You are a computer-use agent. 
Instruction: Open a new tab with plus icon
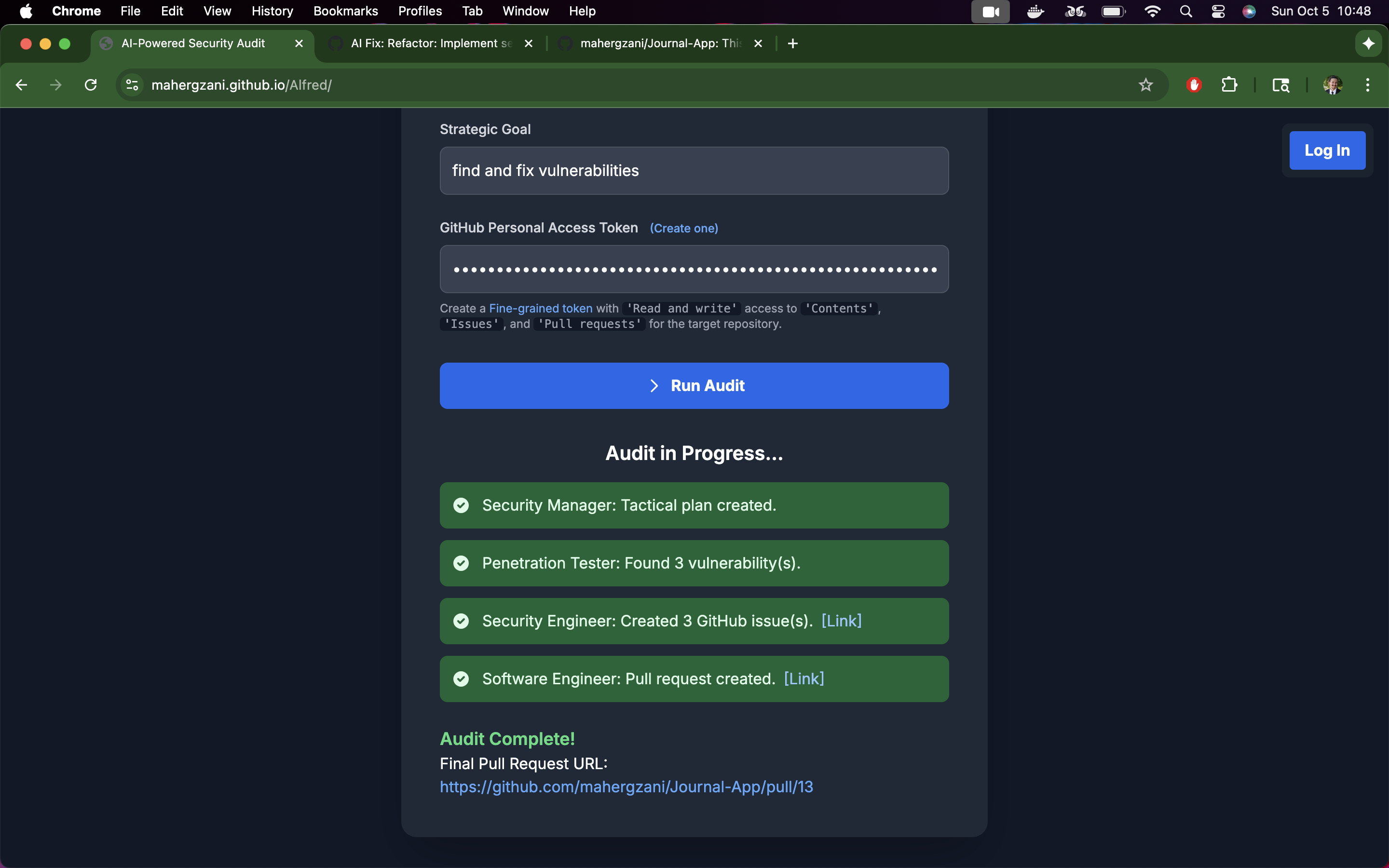(793, 43)
